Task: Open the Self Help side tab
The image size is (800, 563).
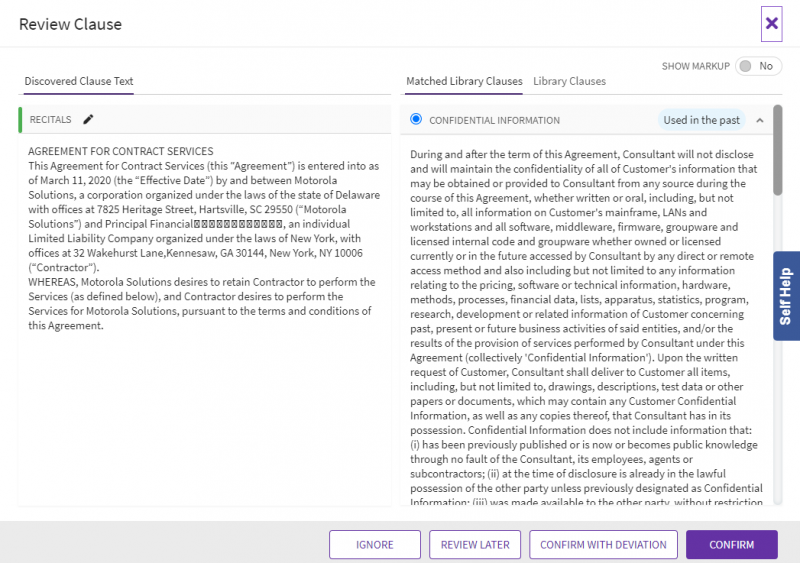Action: 786,296
